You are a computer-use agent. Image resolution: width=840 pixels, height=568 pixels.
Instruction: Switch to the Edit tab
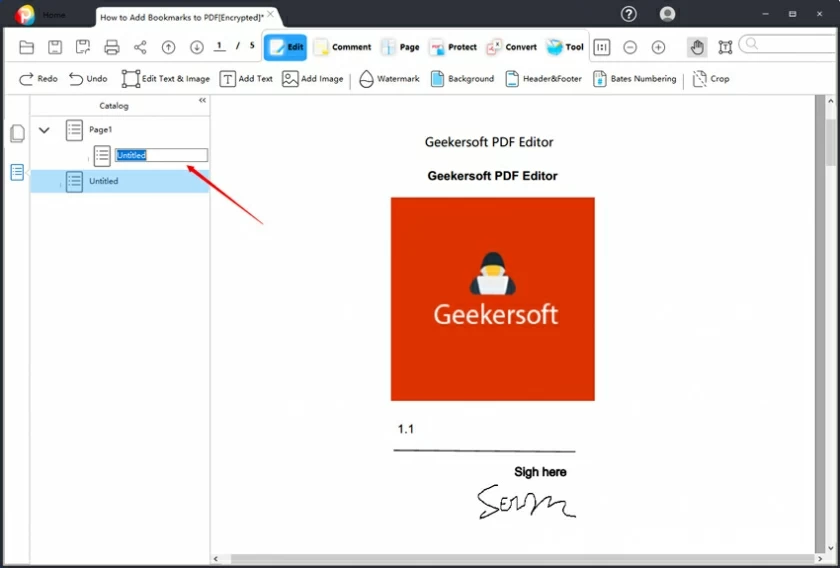tap(285, 47)
